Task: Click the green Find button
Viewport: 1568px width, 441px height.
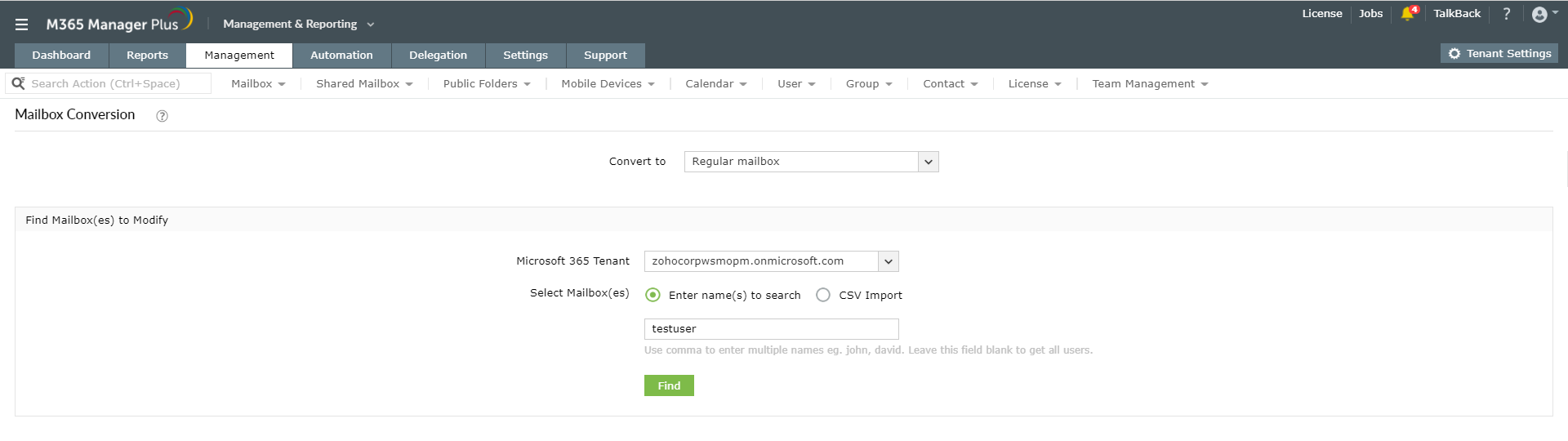Action: pyautogui.click(x=669, y=385)
